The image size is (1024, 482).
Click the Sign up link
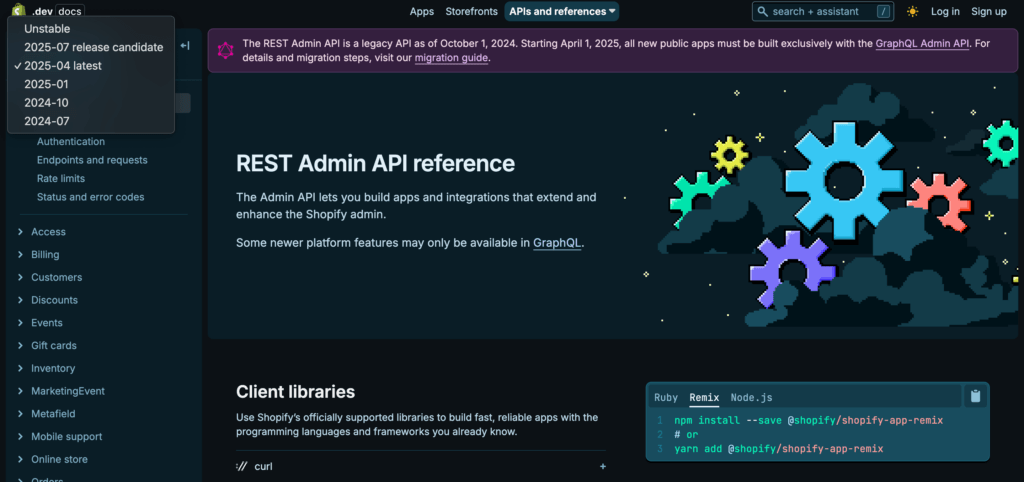(x=989, y=11)
